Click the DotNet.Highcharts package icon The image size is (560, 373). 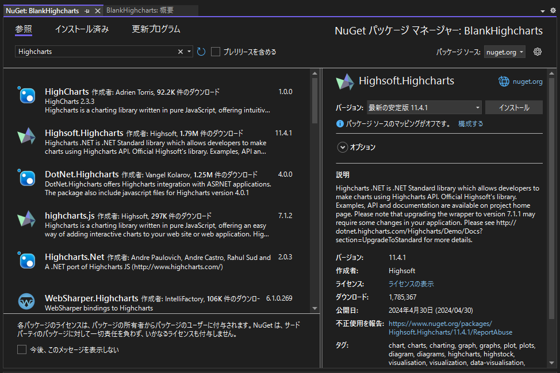pos(27,178)
